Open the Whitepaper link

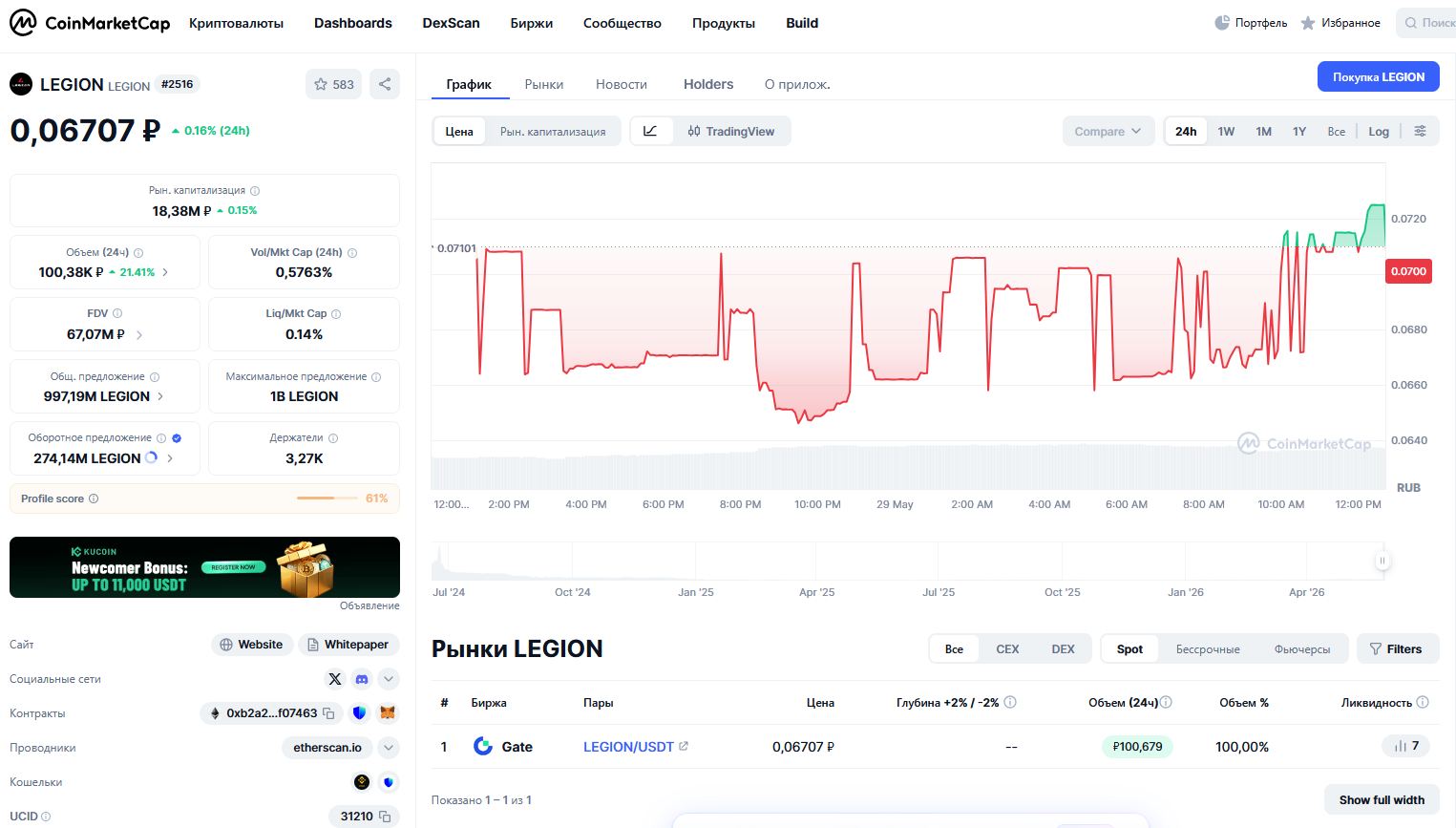pos(348,645)
